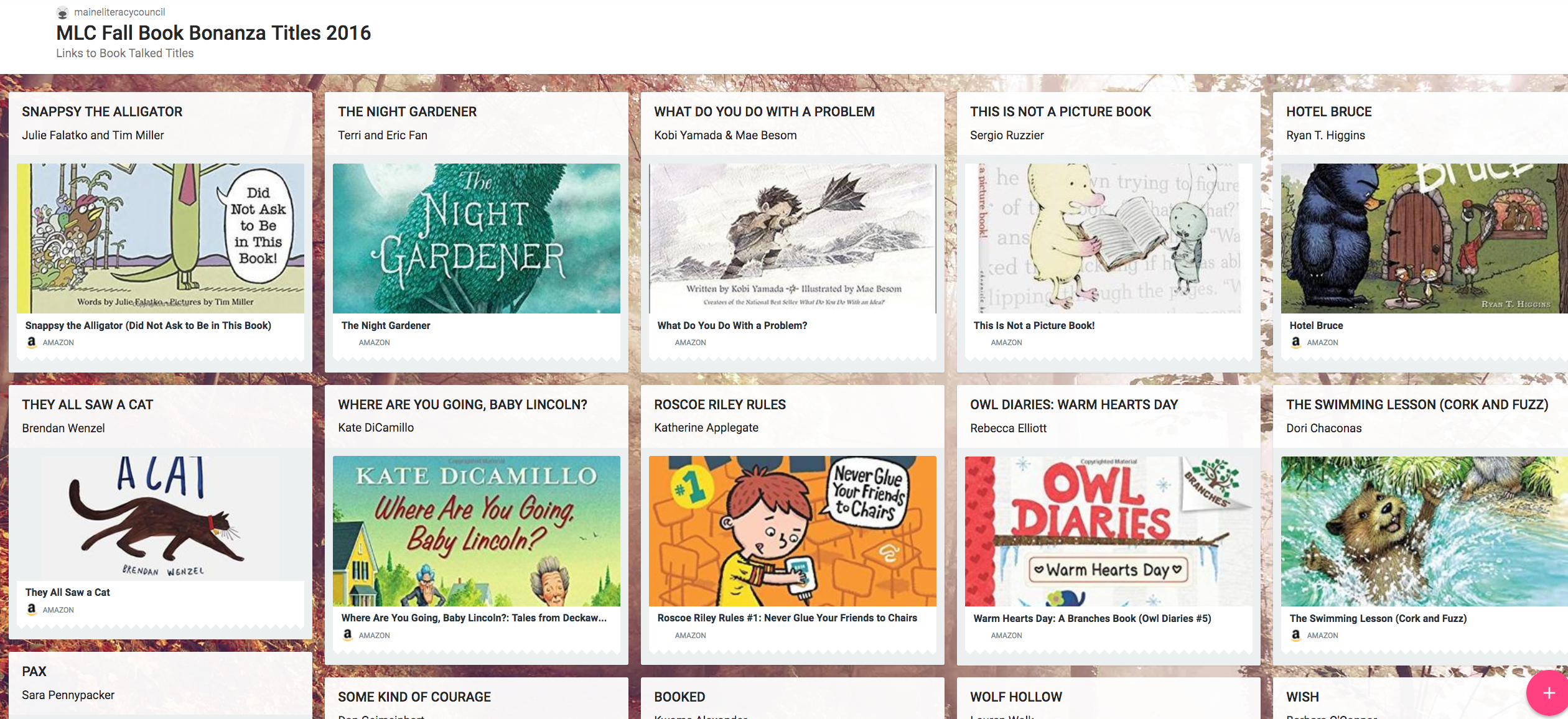Screen dimensions: 1568x719
Task: Select the WOLF HOLLOW post title
Action: pyautogui.click(x=1016, y=697)
